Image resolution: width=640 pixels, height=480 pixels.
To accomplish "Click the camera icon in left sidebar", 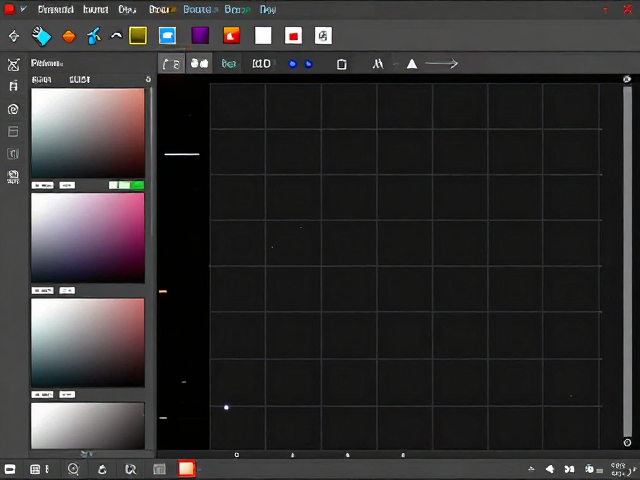I will click(x=13, y=176).
